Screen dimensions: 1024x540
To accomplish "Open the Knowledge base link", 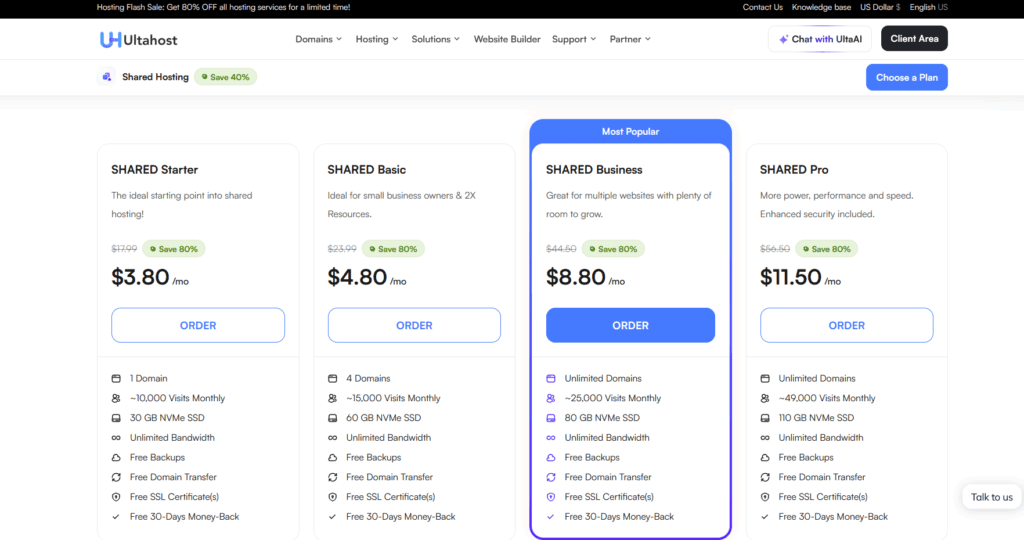I will tap(821, 7).
